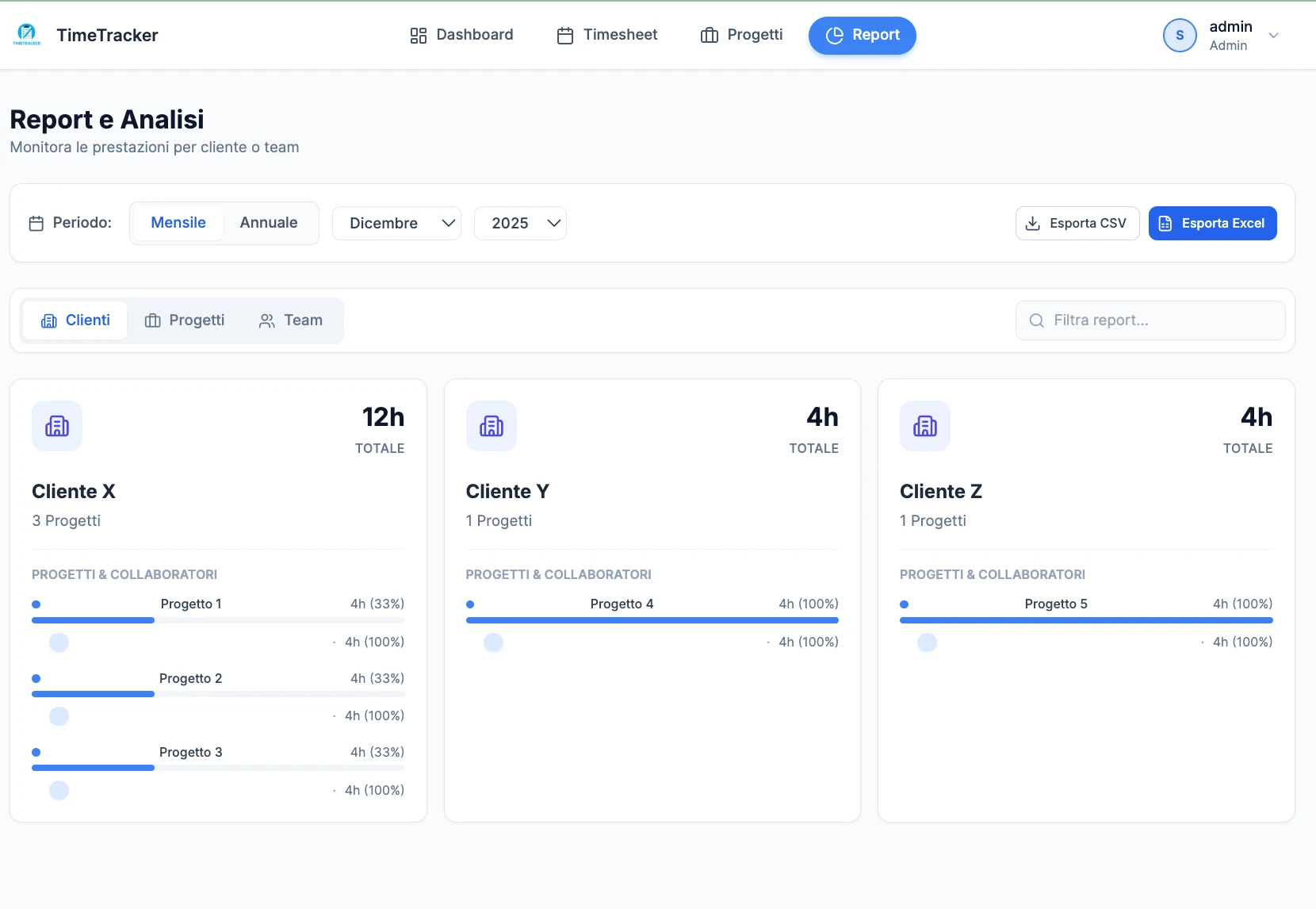Switch to the Progetti report tab

pyautogui.click(x=185, y=320)
